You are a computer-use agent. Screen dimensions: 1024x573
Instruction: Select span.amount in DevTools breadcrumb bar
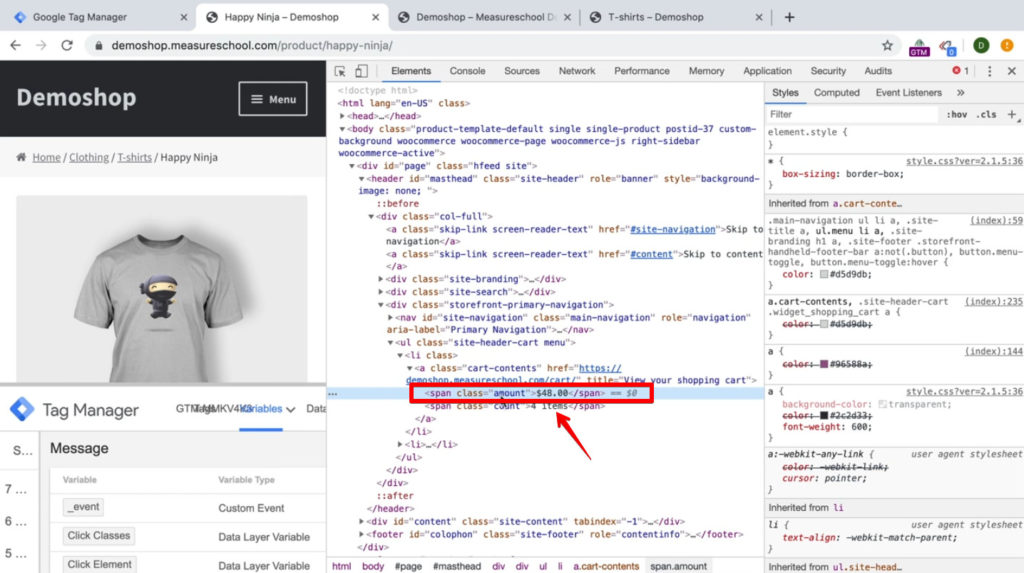tap(678, 566)
